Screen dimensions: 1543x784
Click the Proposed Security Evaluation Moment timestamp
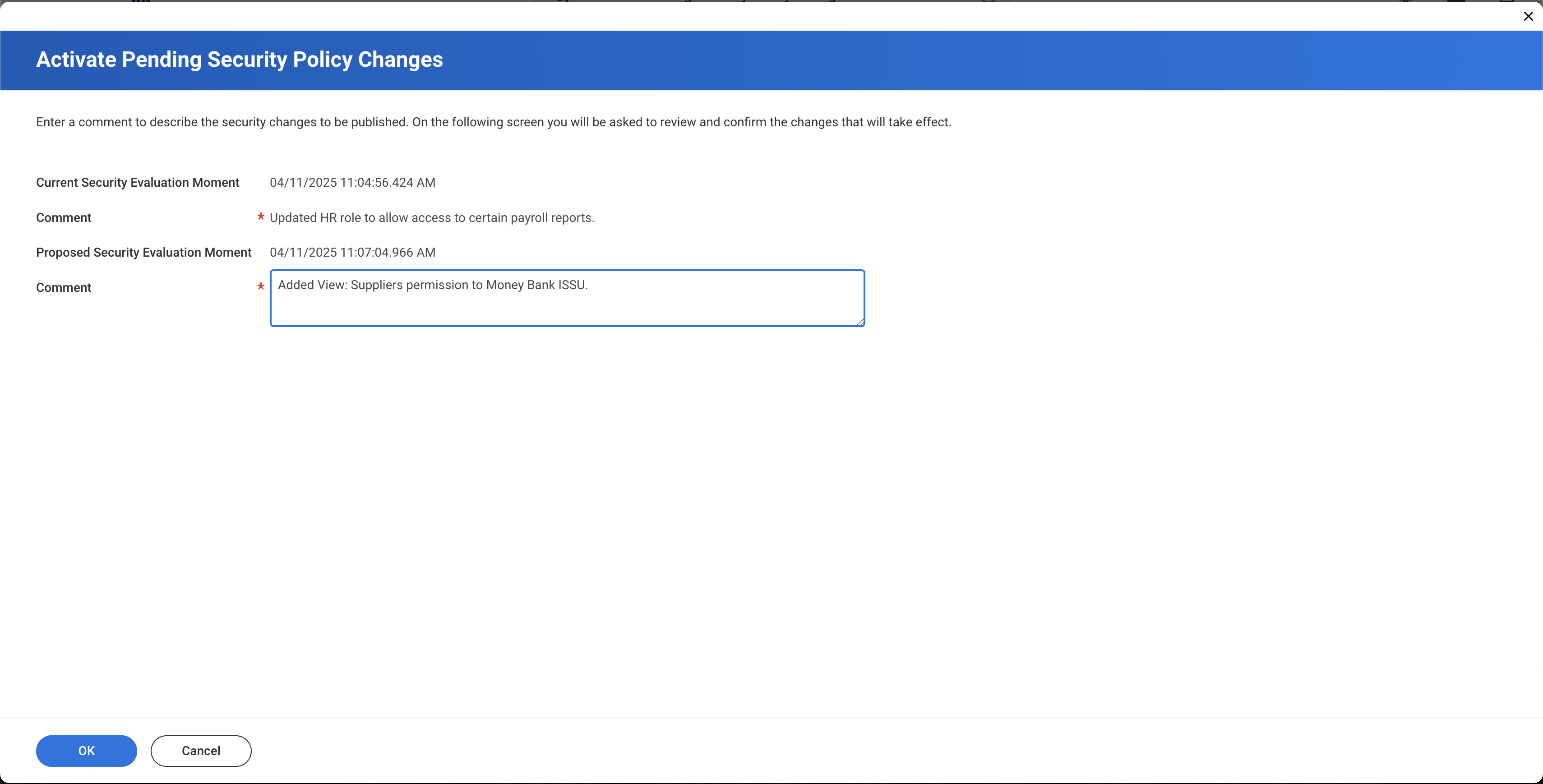pos(352,252)
